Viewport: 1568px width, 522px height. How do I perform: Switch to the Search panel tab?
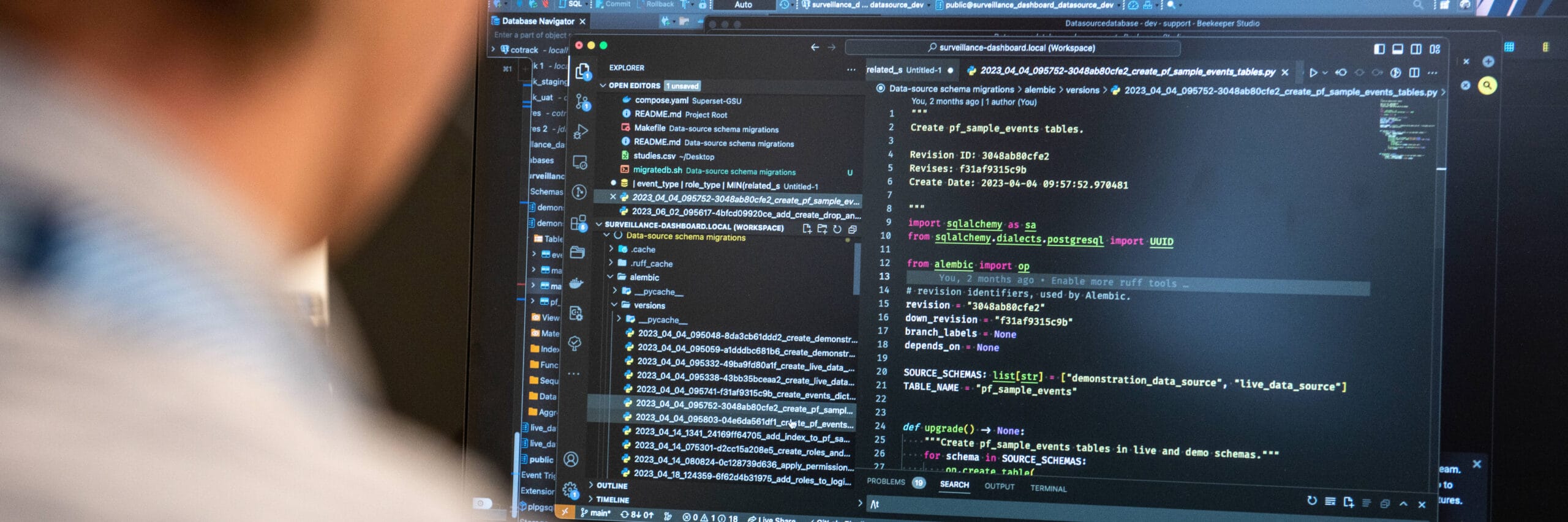954,484
